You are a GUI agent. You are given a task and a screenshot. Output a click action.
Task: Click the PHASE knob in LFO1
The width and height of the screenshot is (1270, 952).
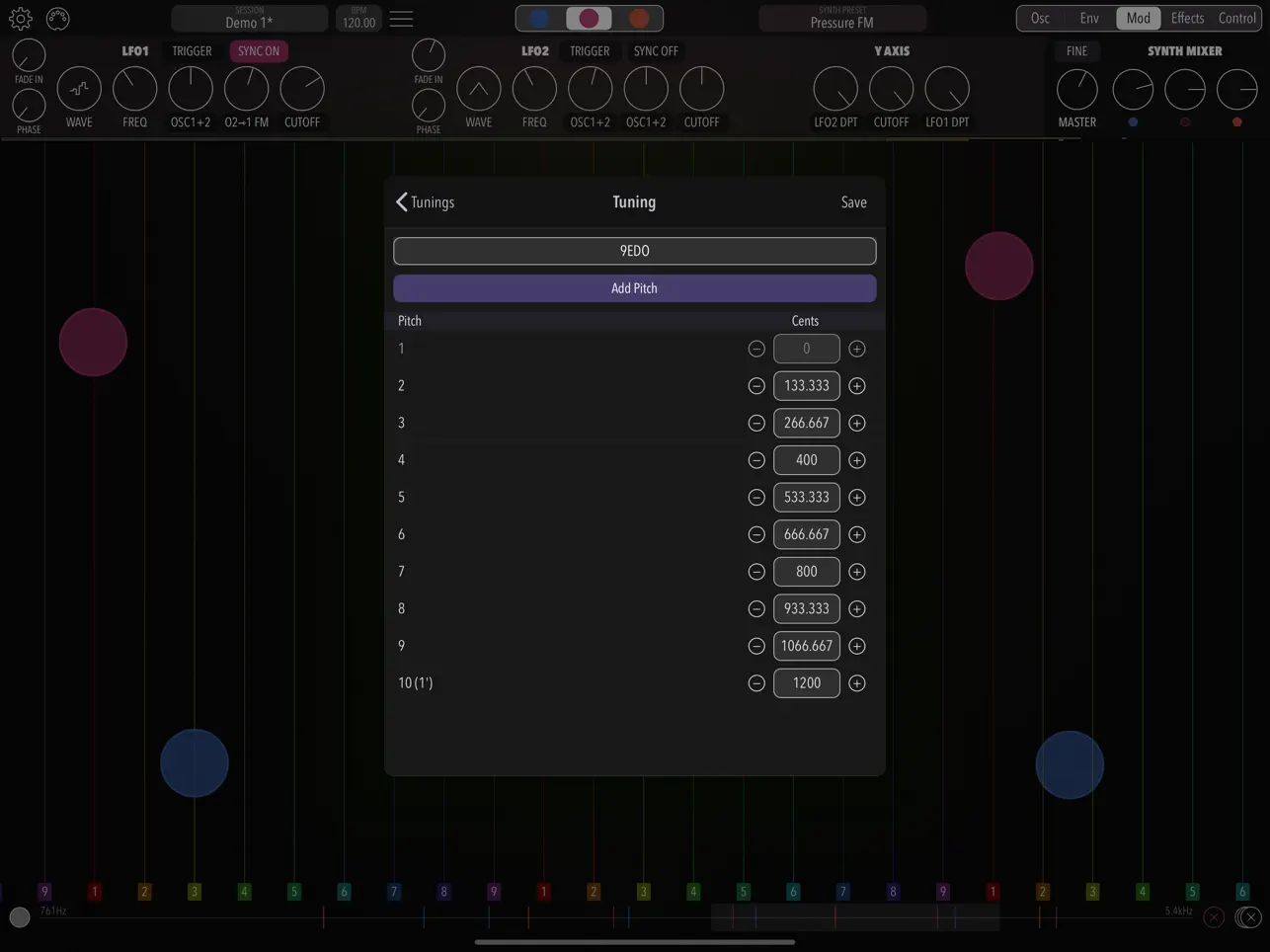click(x=29, y=108)
